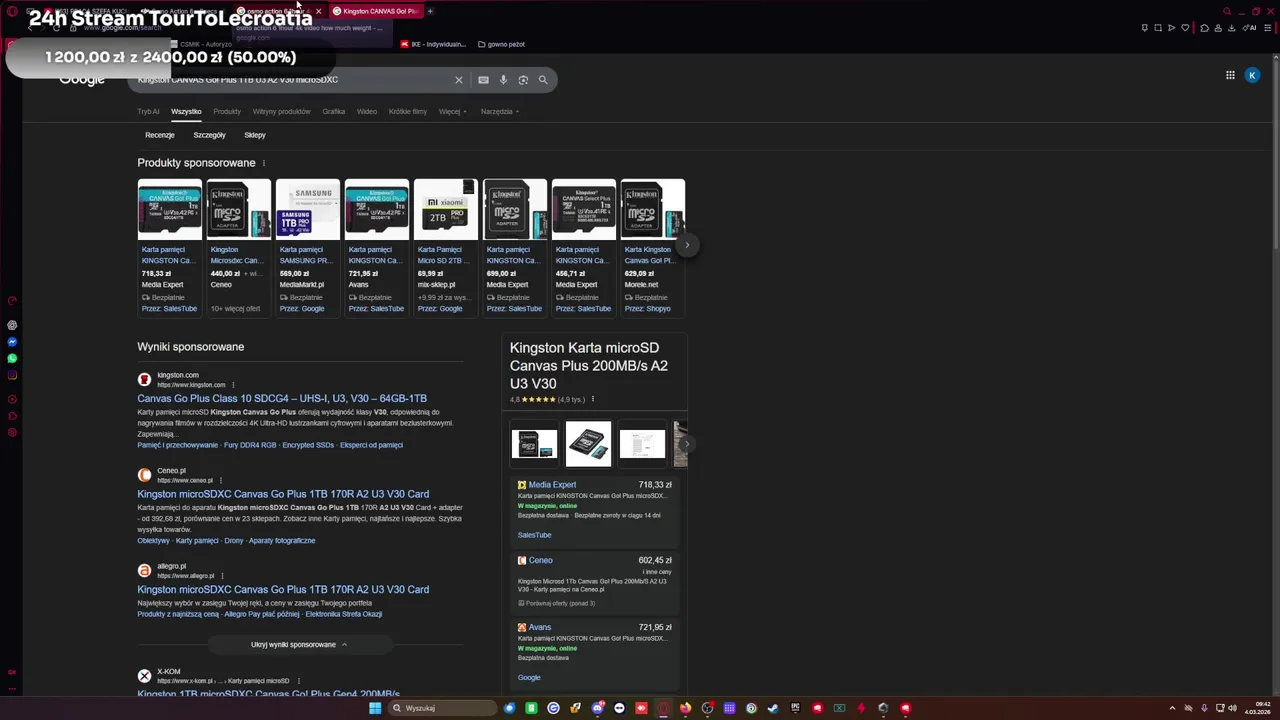1280x720 pixels.
Task: Open WhatsApp in Opera sidebar
Action: coord(12,358)
